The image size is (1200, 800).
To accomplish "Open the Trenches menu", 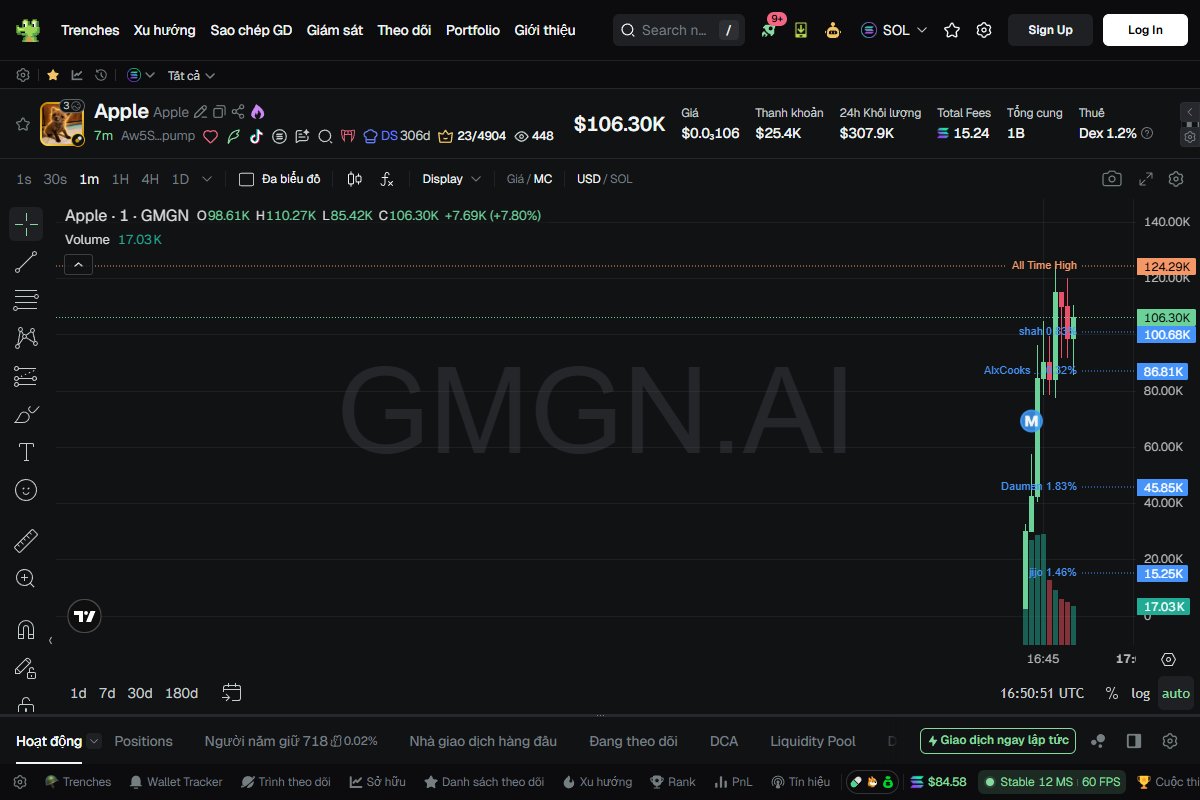I will 90,30.
